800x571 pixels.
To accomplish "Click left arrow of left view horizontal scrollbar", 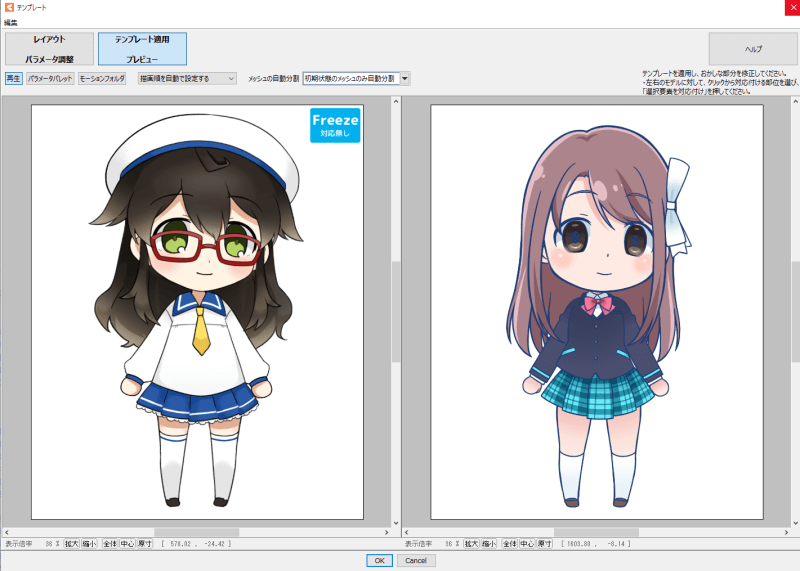I will (7, 532).
